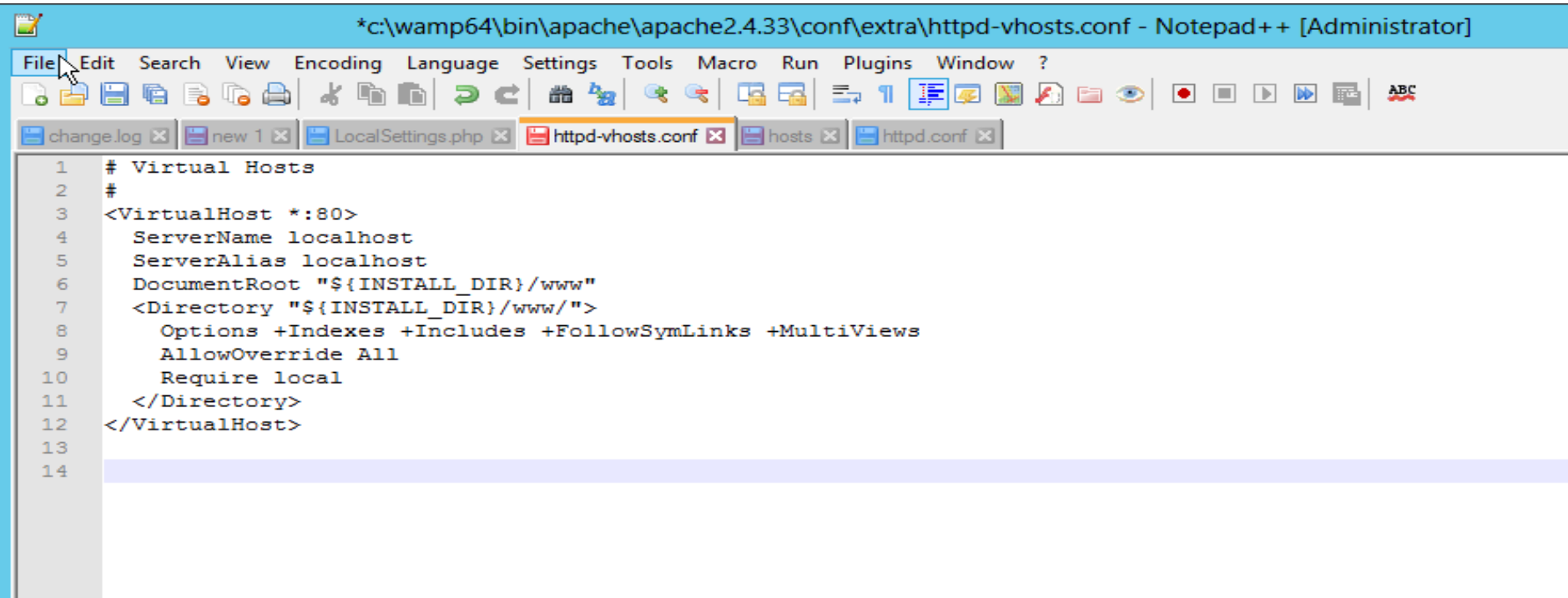Expand the Language menu
1568x598 pixels.
coord(452,63)
